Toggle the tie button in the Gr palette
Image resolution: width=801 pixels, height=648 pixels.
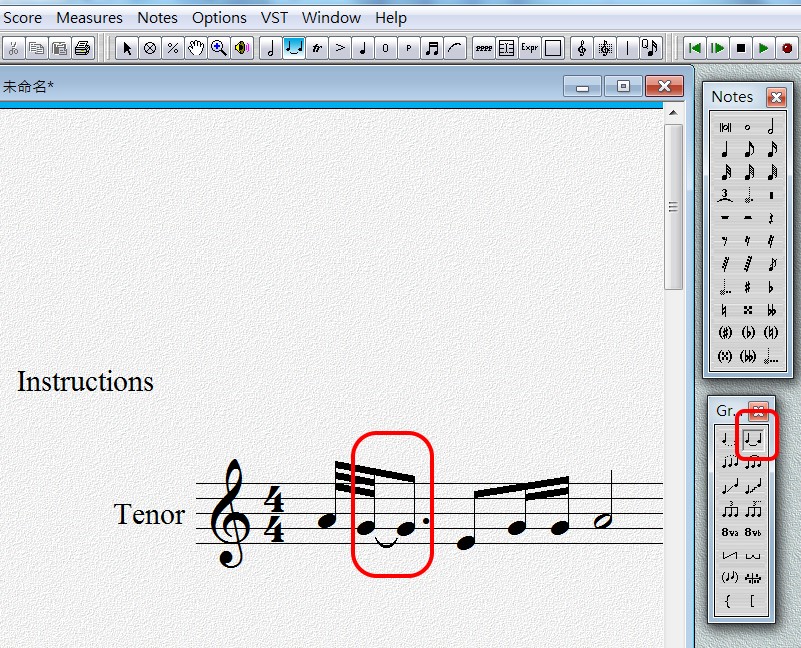[752, 438]
